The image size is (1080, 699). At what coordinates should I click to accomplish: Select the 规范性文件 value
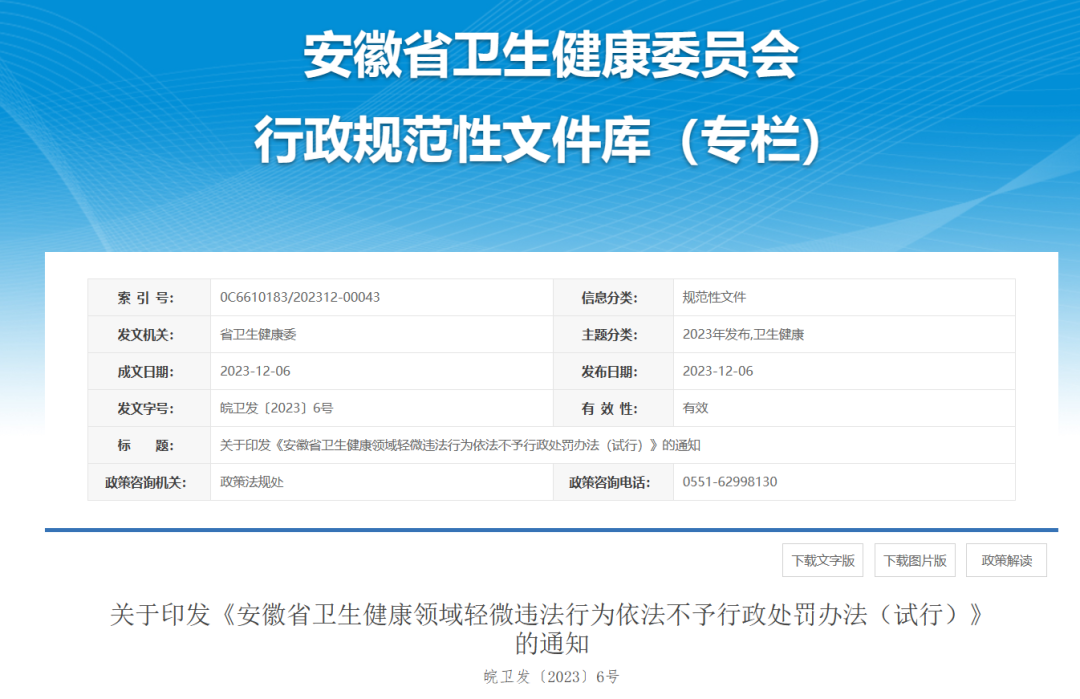click(714, 298)
